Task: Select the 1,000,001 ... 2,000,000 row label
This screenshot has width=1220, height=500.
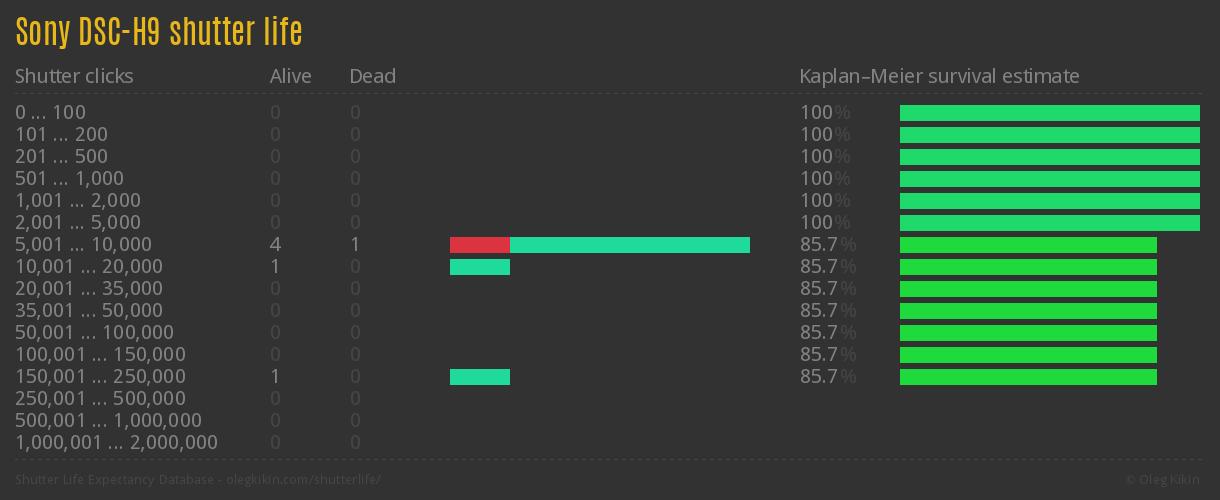Action: 116,443
